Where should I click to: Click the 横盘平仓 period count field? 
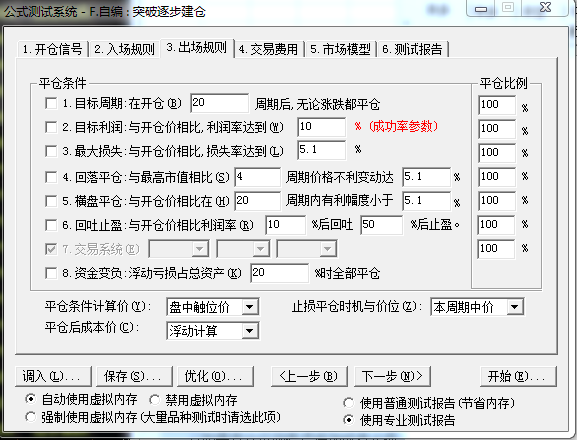pyautogui.click(x=258, y=201)
